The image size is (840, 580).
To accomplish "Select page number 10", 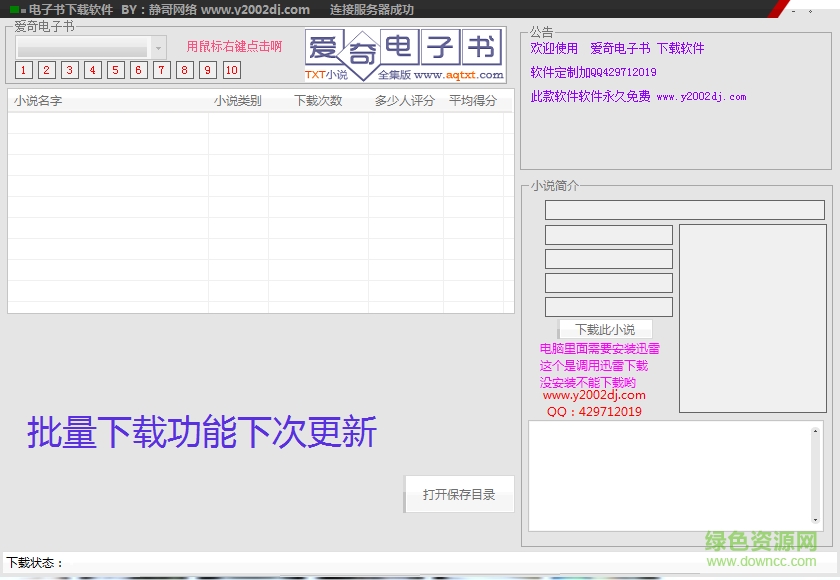I will (230, 70).
